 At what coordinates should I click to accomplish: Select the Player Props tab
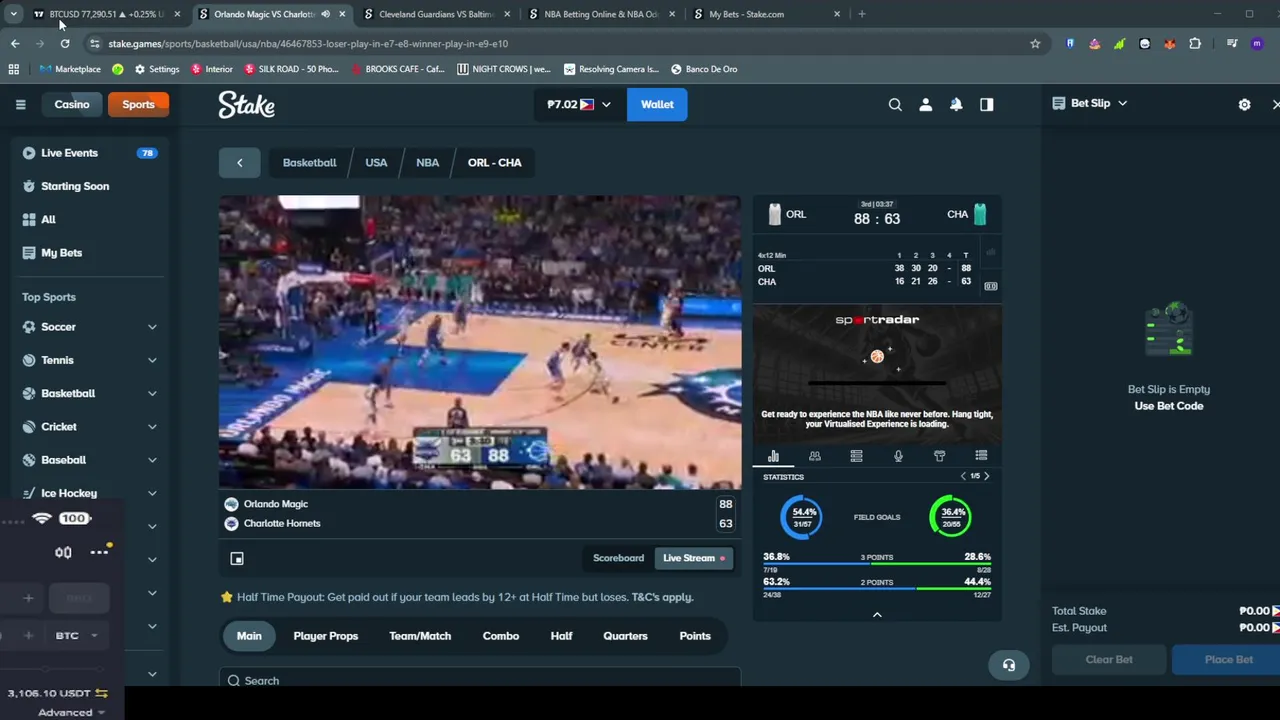click(325, 636)
